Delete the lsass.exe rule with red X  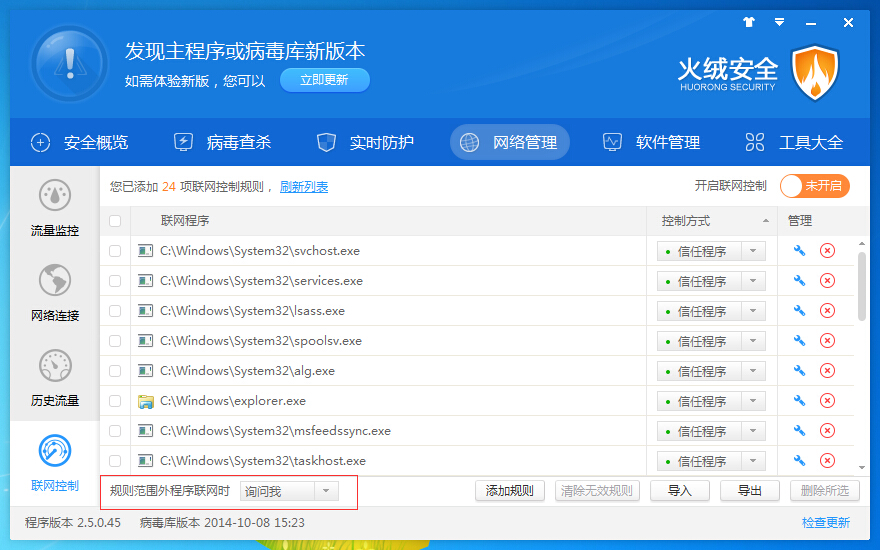[x=827, y=311]
